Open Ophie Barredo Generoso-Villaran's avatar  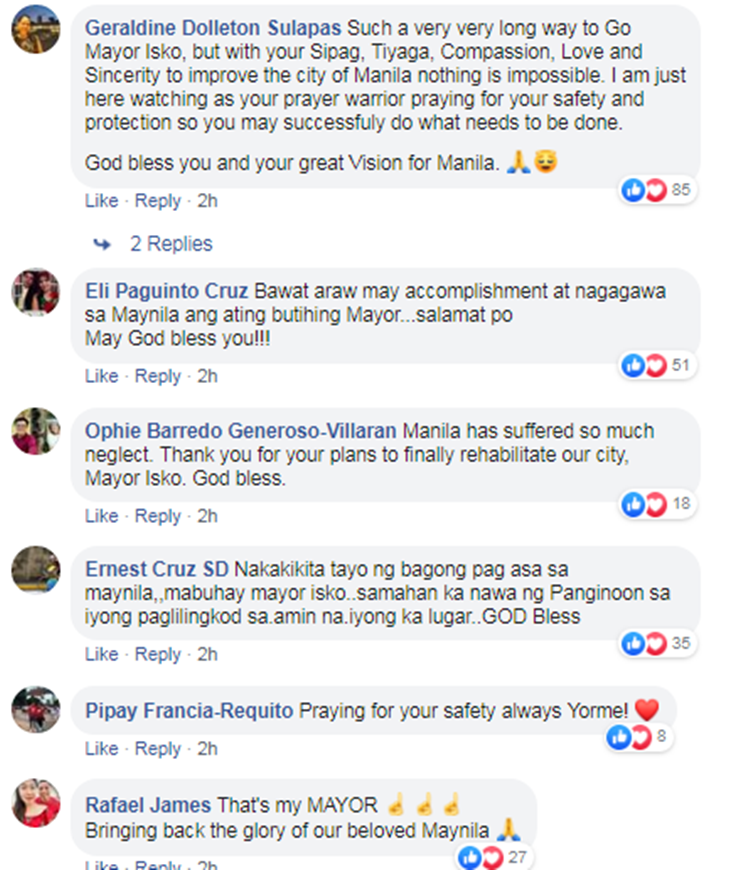pos(36,432)
